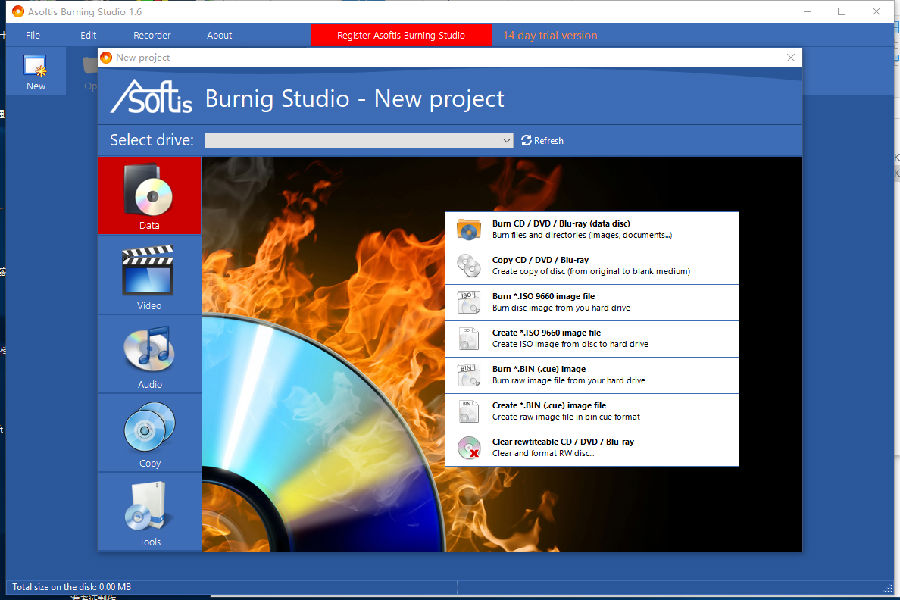Click Register Asoftis Burning Studio button
900x600 pixels.
pos(400,35)
